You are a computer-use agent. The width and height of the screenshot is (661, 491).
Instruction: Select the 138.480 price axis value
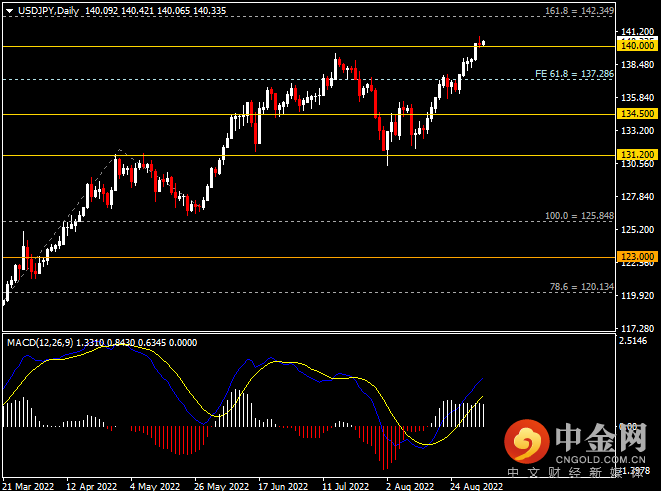pyautogui.click(x=638, y=64)
